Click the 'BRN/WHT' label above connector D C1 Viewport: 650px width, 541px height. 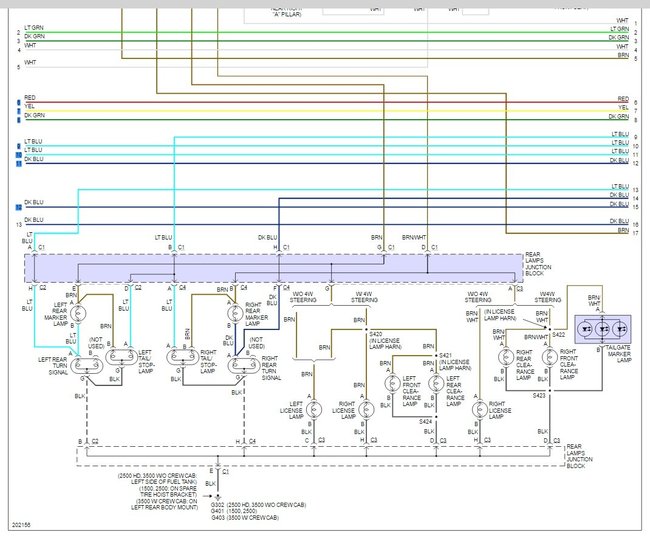414,238
